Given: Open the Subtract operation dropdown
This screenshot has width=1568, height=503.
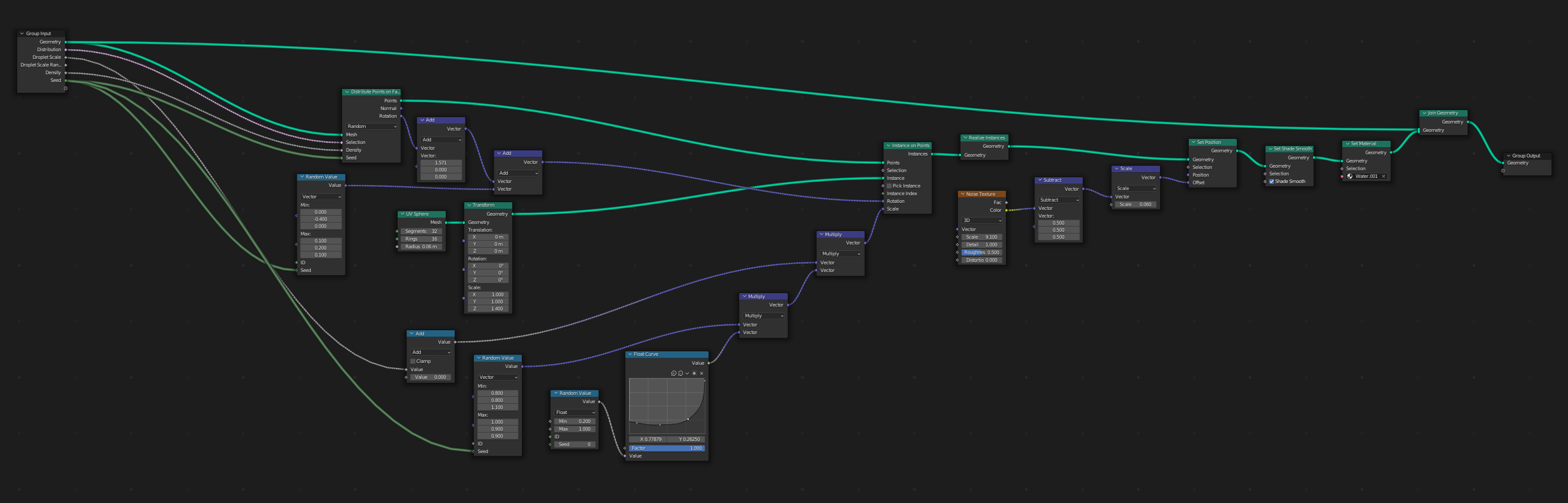Looking at the screenshot, I should coord(1059,200).
